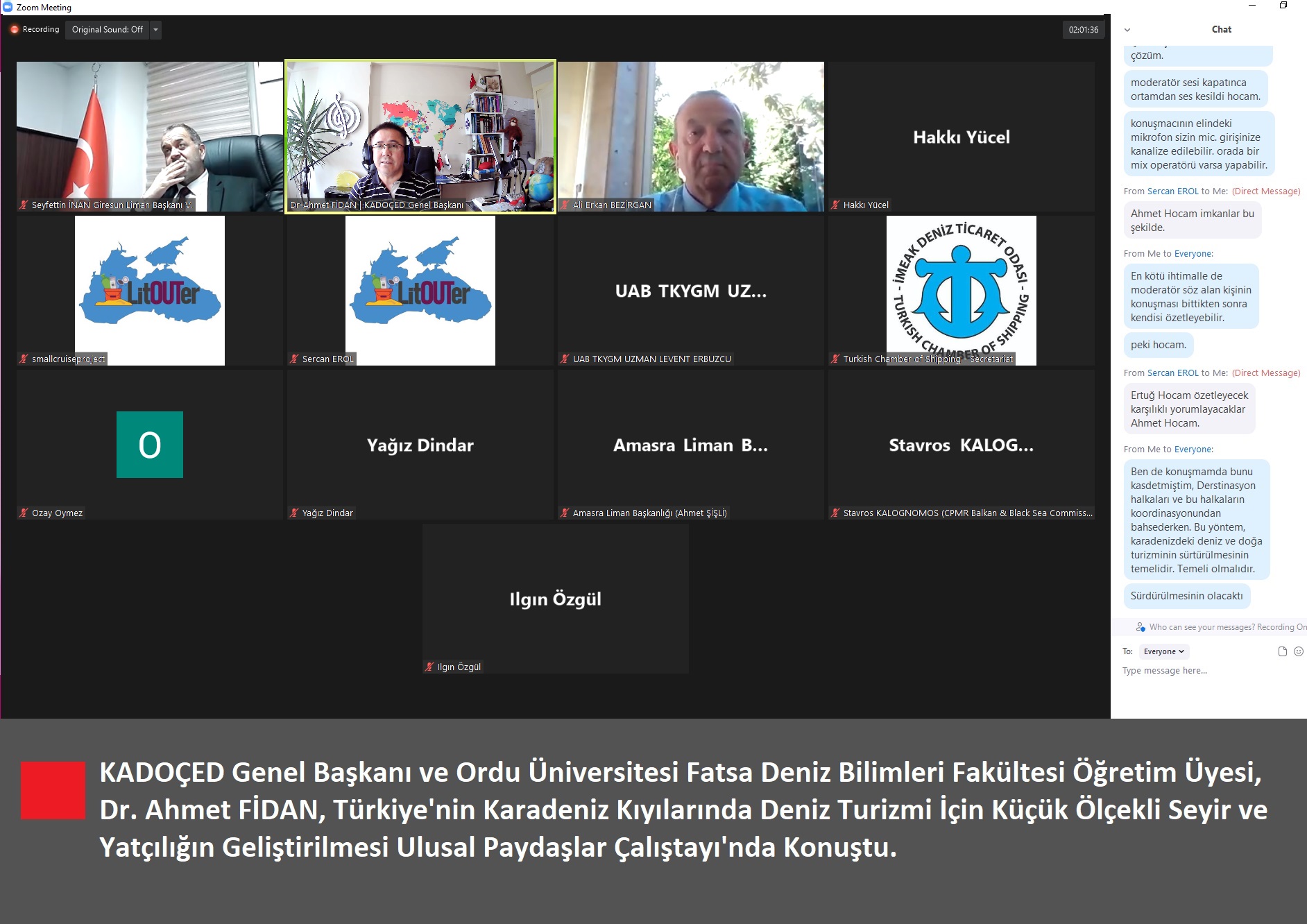Select Yağız Dindar participant tile
The image size is (1307, 924).
click(420, 445)
